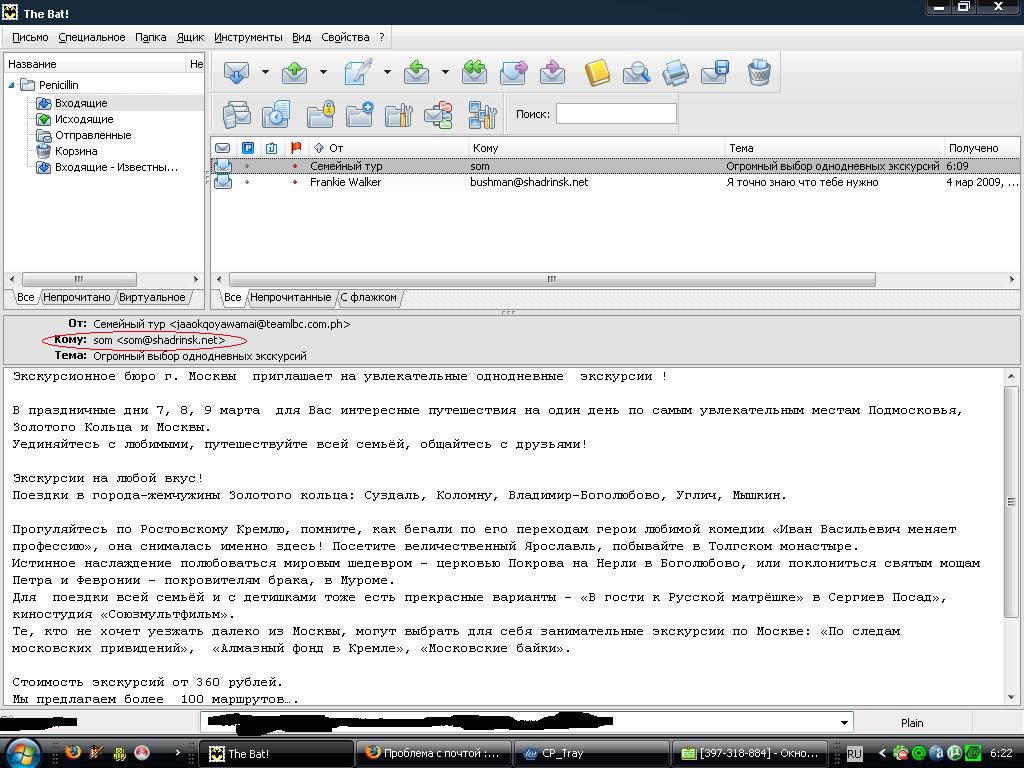The image size is (1024, 768).
Task: Switch to Непрочитанные message tab
Action: click(291, 297)
